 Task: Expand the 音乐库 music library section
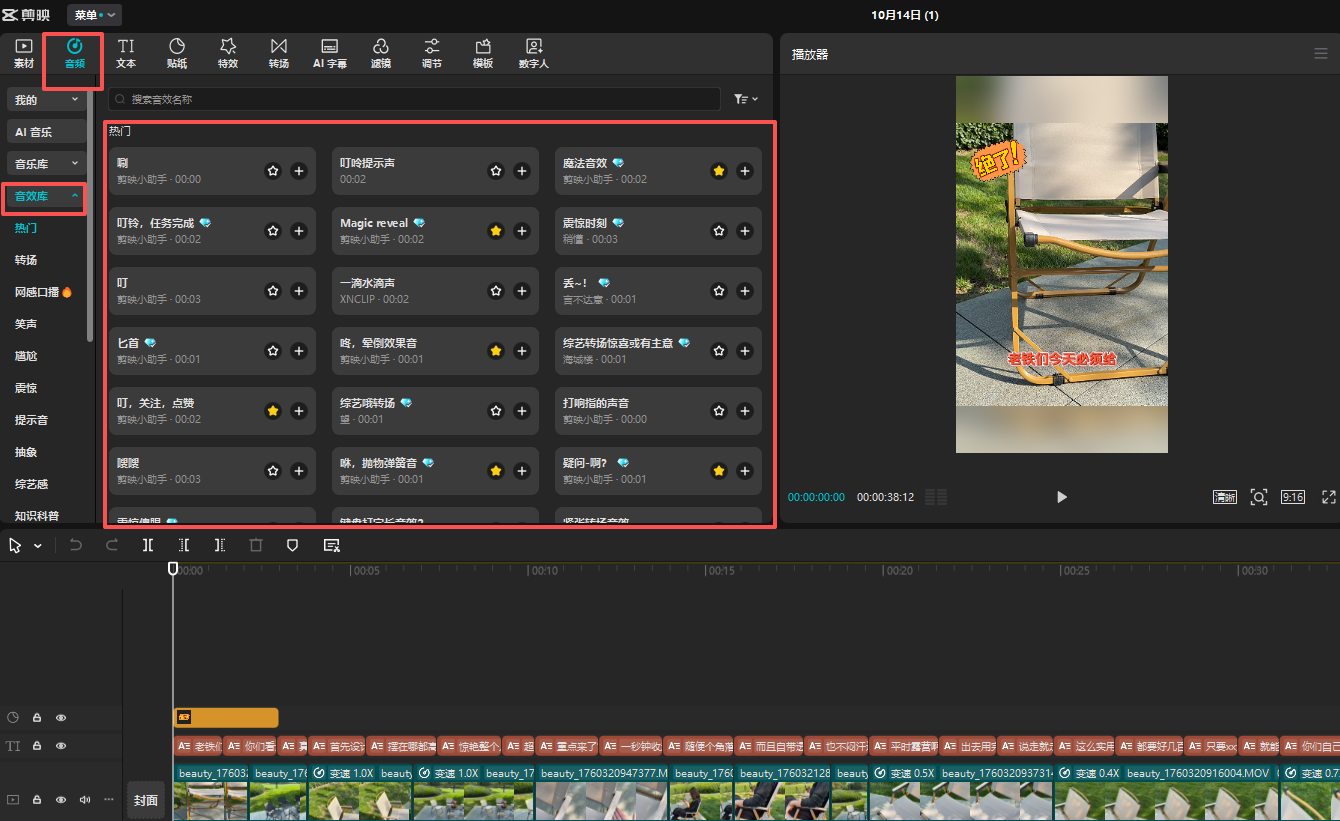click(46, 163)
